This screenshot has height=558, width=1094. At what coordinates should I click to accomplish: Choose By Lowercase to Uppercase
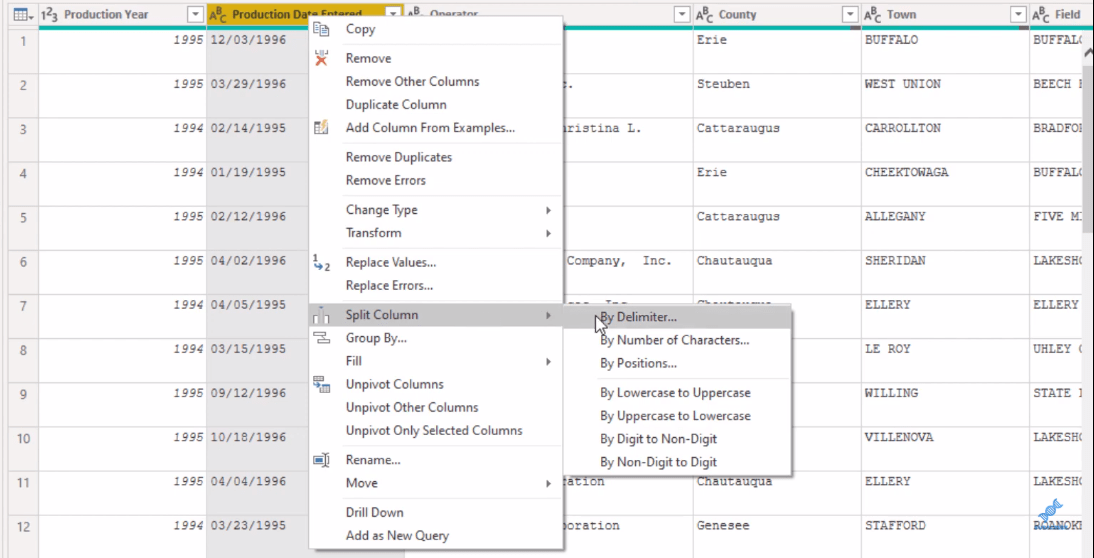click(x=677, y=393)
